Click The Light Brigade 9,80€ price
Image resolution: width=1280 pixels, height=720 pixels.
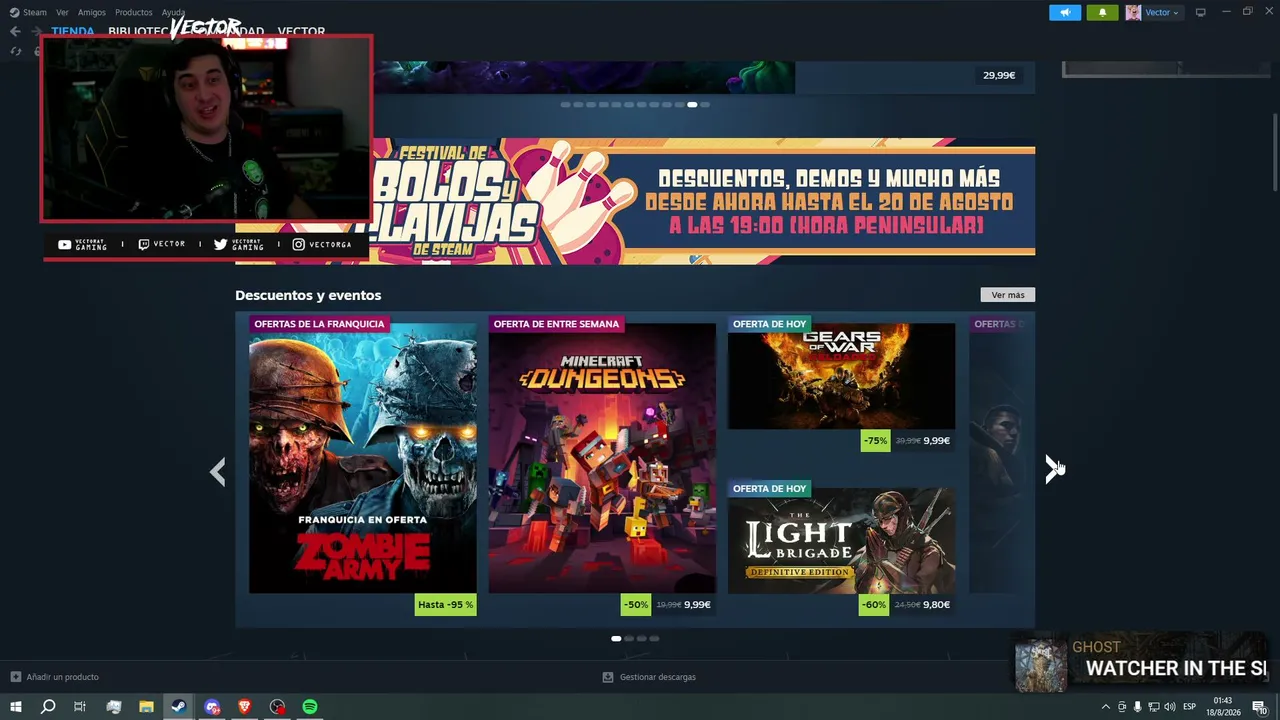click(x=937, y=605)
